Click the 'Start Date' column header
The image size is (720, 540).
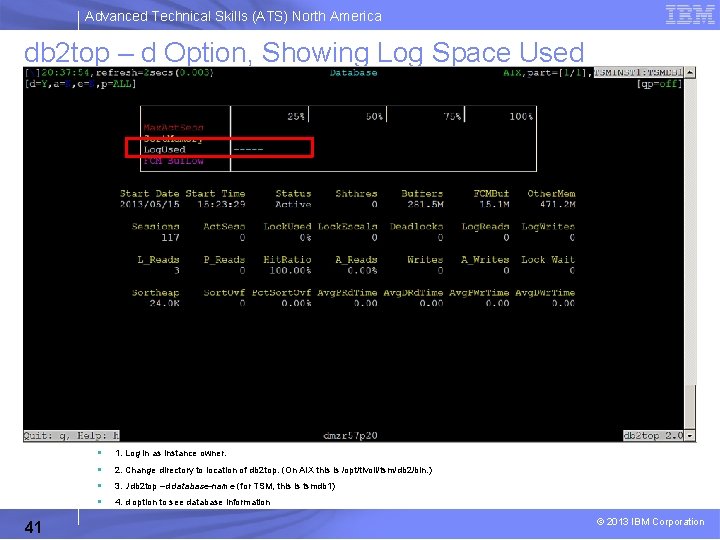150,193
